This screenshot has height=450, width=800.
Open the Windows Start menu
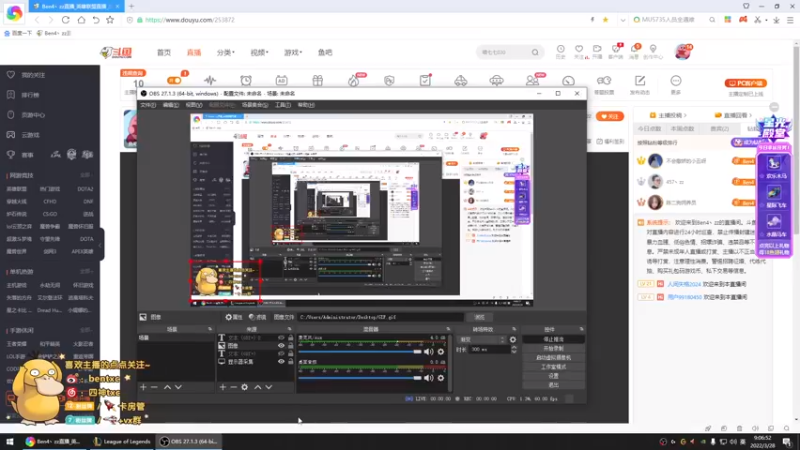(x=10, y=442)
